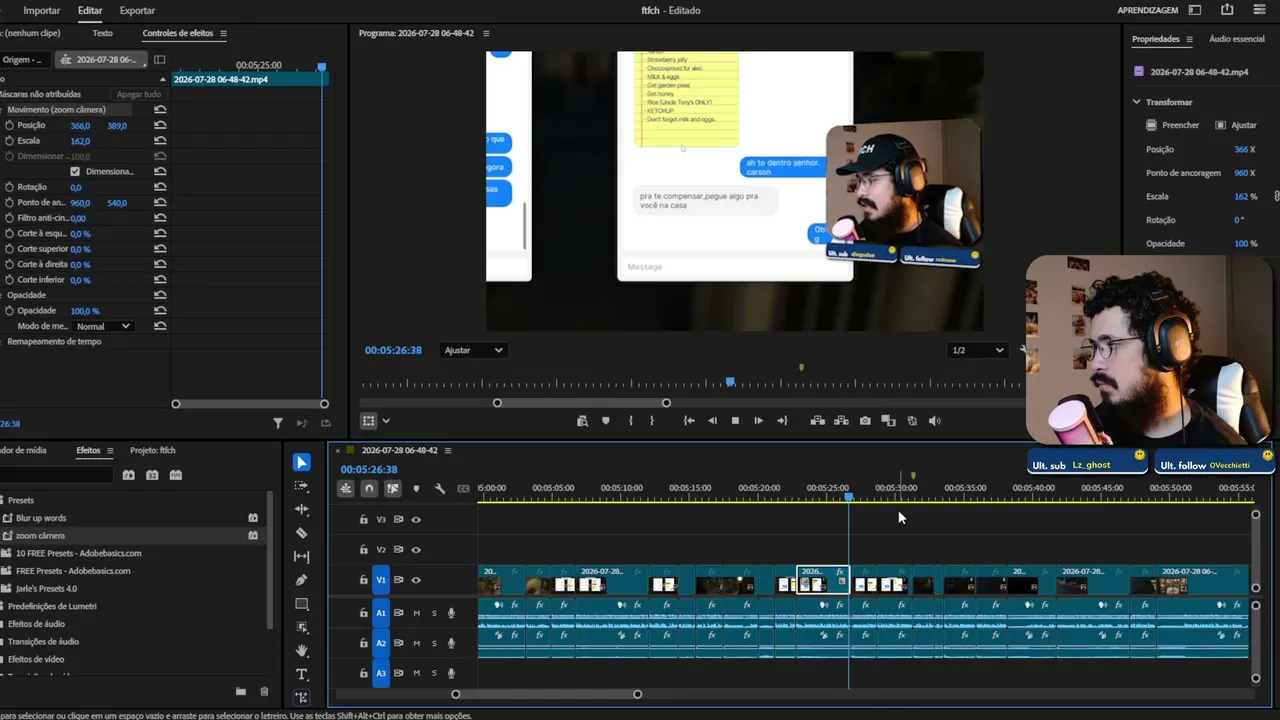Click the trash delete icon in Effects panel
Screen dimensions: 1280x720
(264, 691)
